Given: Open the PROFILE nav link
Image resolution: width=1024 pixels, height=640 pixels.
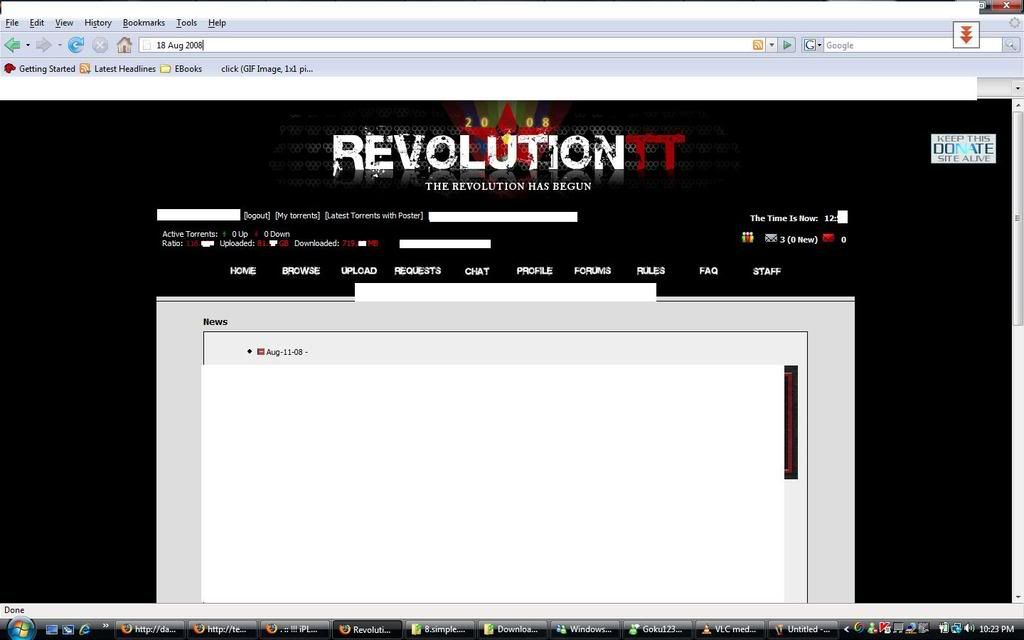Looking at the screenshot, I should [534, 271].
